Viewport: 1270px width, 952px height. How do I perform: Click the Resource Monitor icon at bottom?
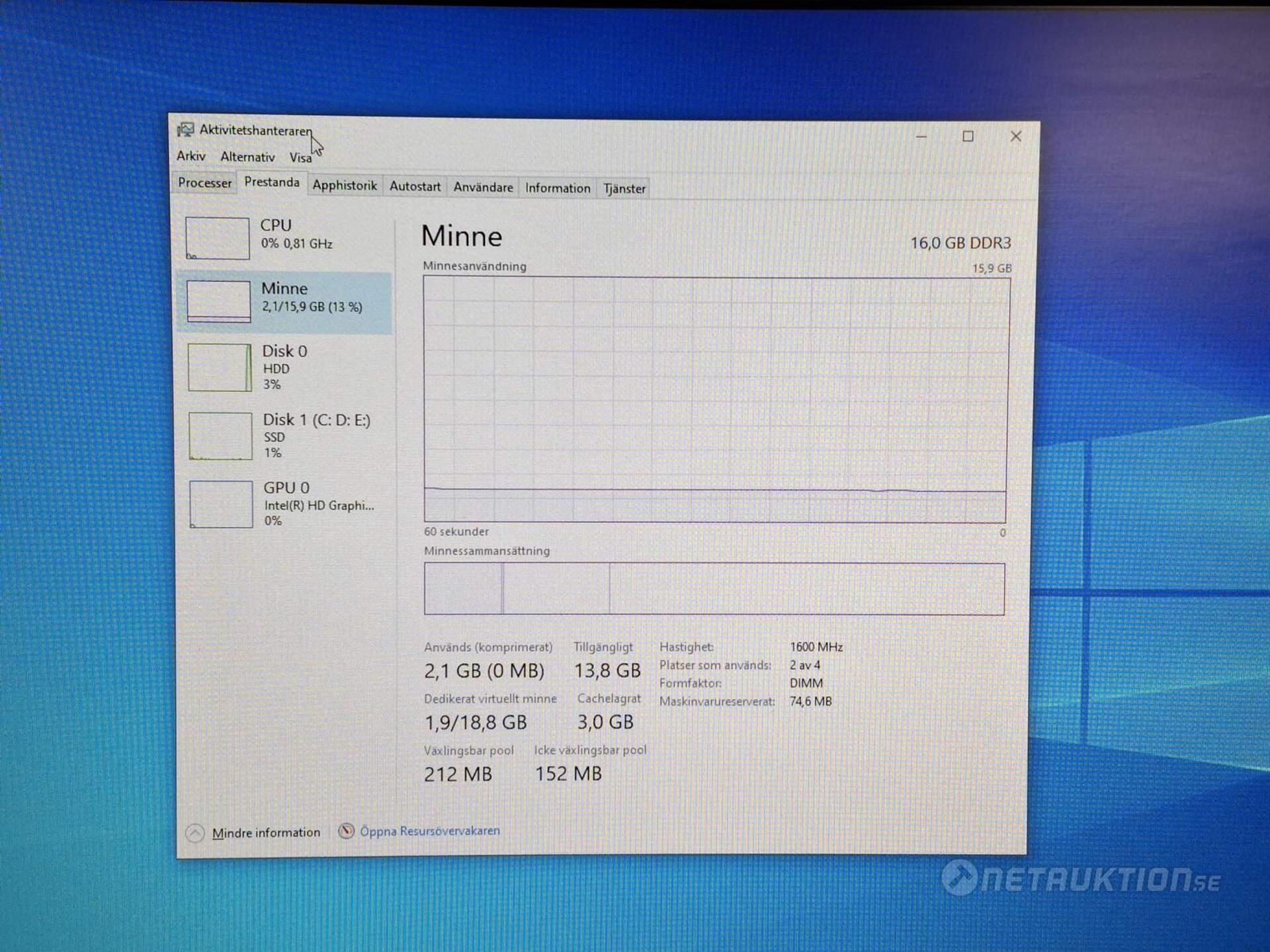(x=346, y=831)
